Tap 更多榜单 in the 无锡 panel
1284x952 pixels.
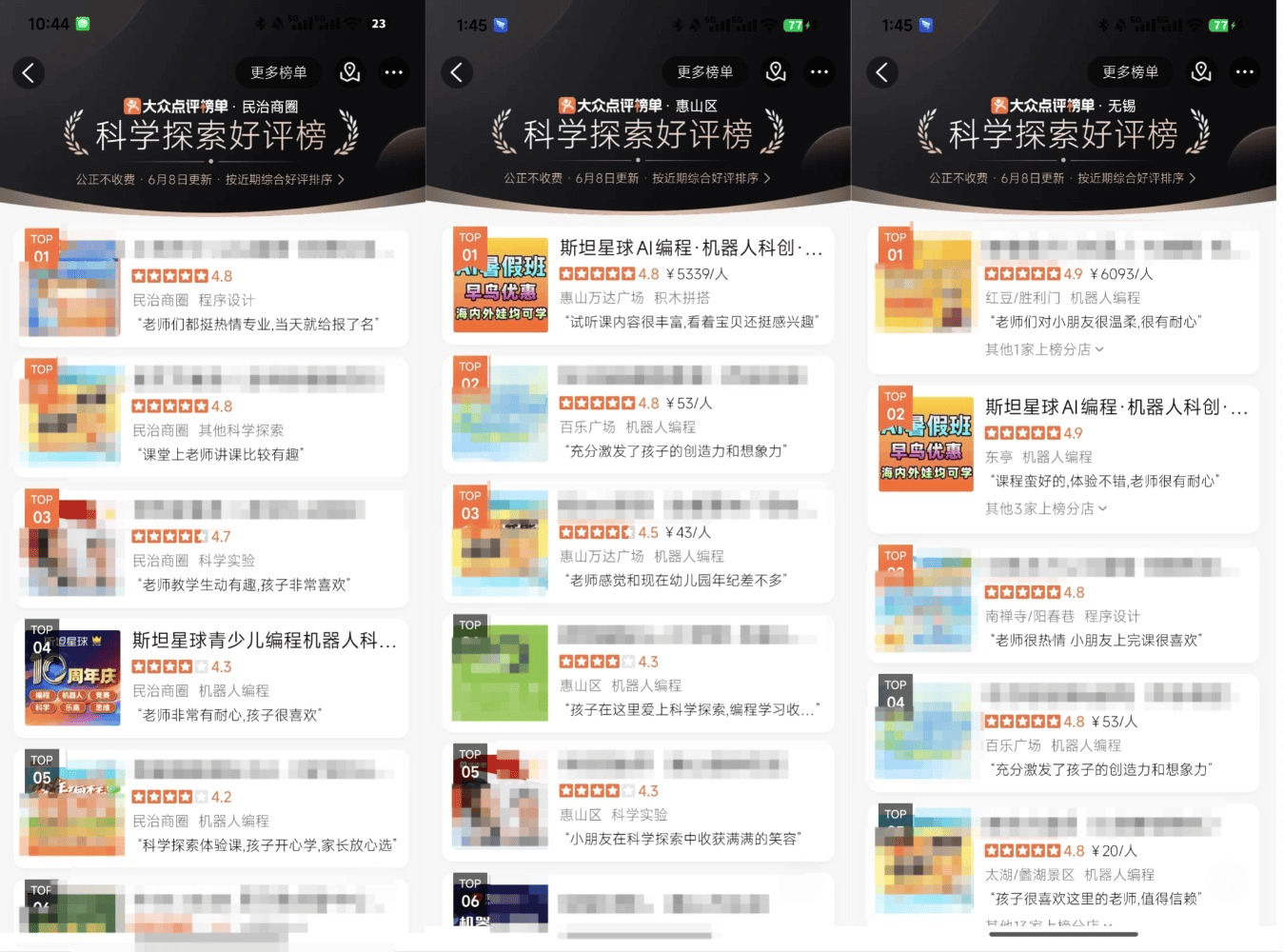pos(1131,72)
